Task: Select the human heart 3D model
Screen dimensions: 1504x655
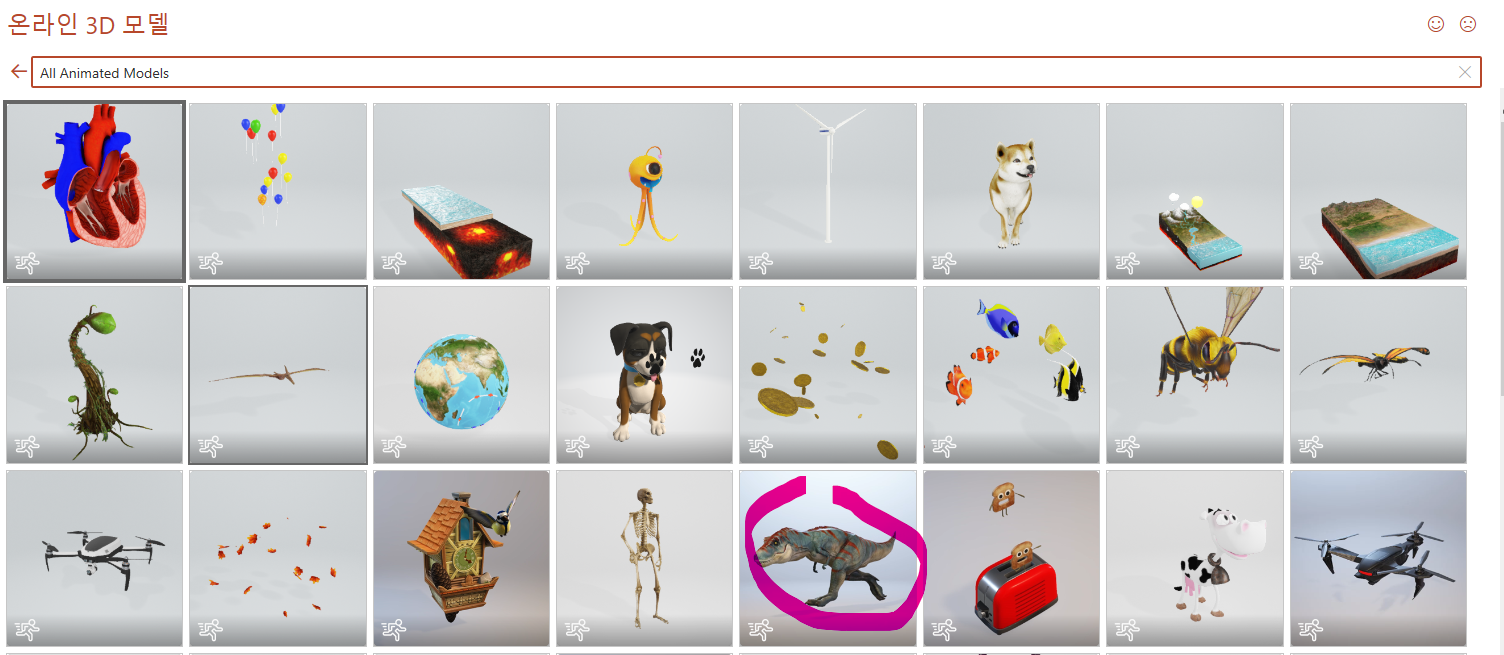Action: (95, 191)
